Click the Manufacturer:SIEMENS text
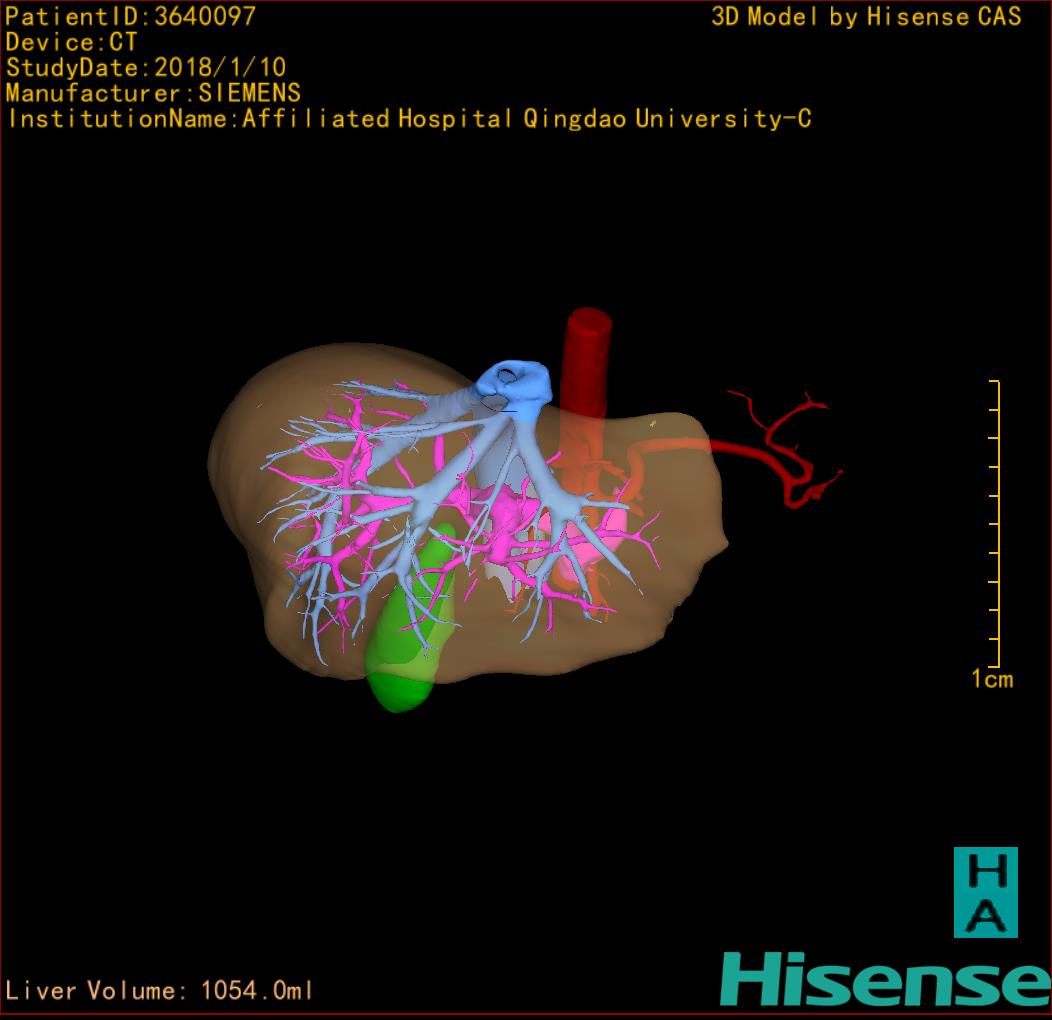This screenshot has width=1052, height=1020. pyautogui.click(x=153, y=93)
